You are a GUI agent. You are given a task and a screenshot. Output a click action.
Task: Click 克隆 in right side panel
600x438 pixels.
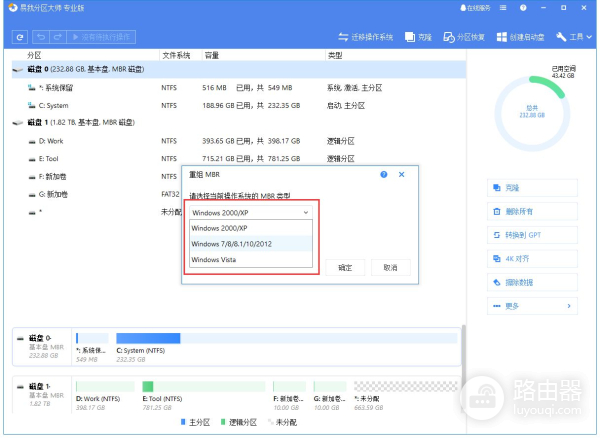pos(532,188)
